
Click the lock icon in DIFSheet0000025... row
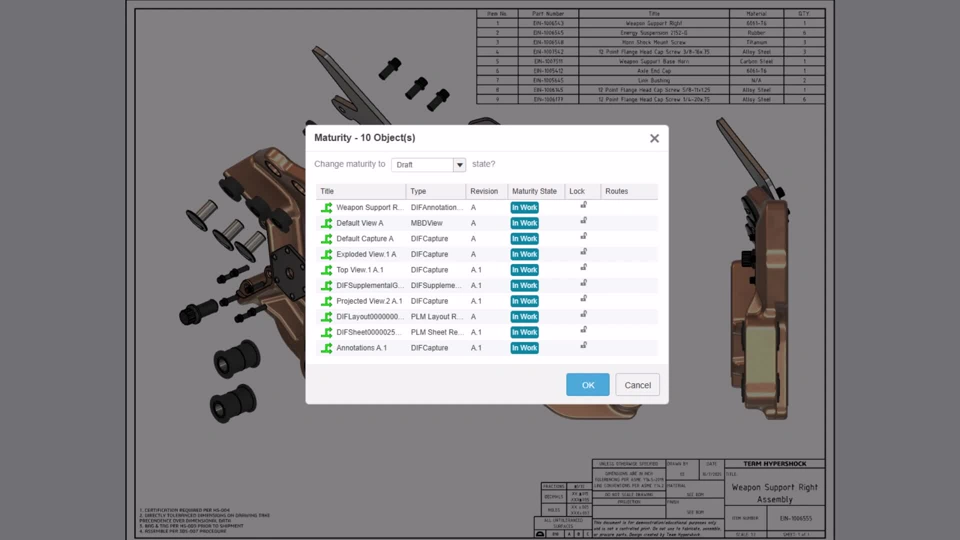click(583, 330)
